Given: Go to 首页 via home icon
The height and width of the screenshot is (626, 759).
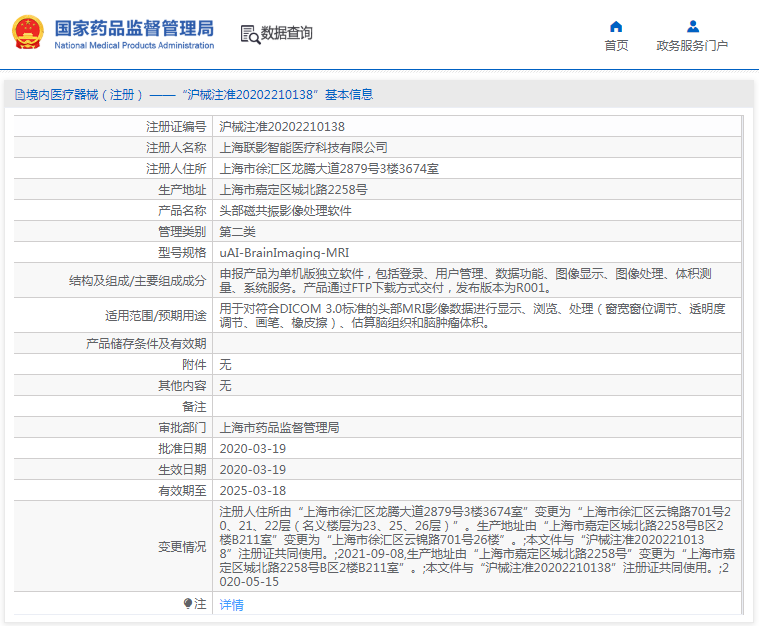Looking at the screenshot, I should [x=616, y=26].
